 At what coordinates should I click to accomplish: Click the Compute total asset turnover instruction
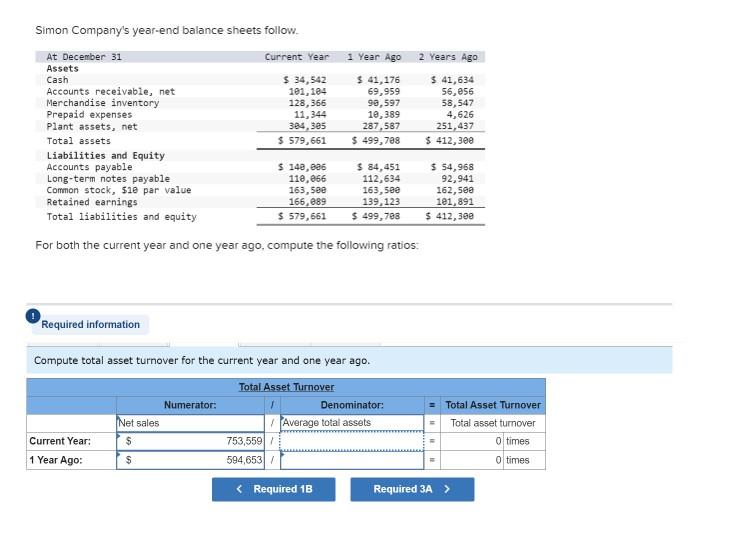pyautogui.click(x=202, y=361)
